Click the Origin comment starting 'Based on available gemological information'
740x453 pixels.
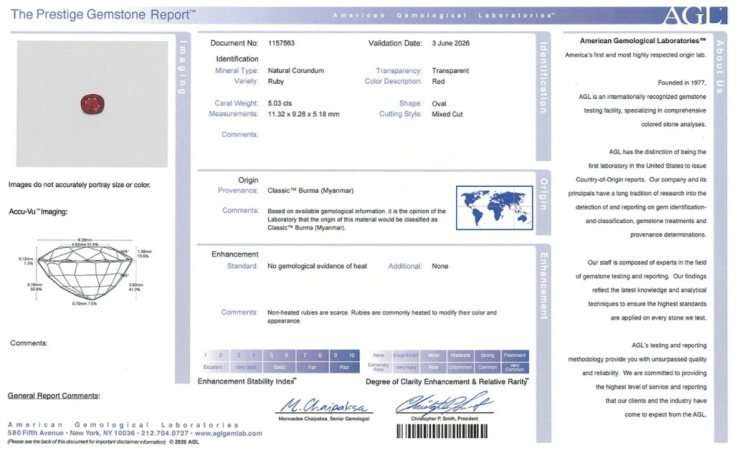tap(356, 219)
